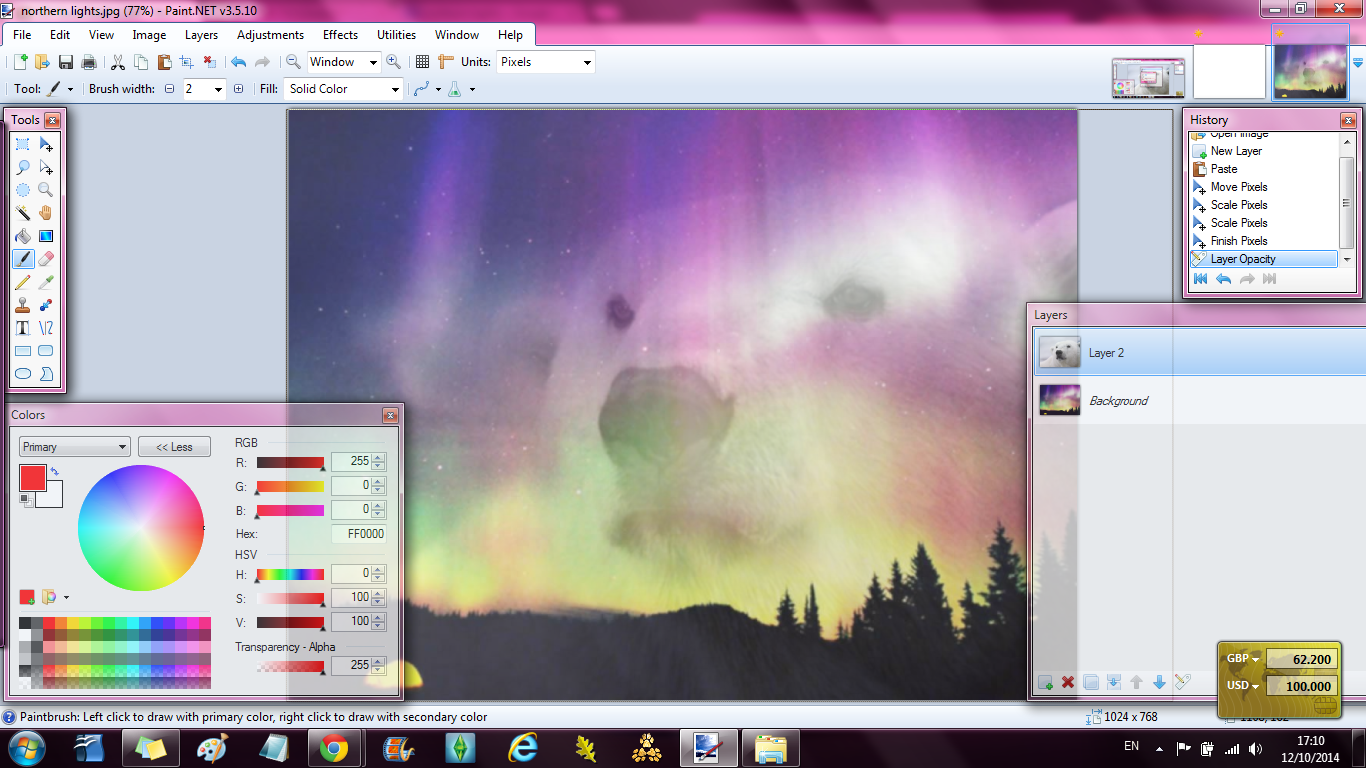The width and height of the screenshot is (1366, 768).
Task: Select the Paint Bucket tool
Action: 23,236
